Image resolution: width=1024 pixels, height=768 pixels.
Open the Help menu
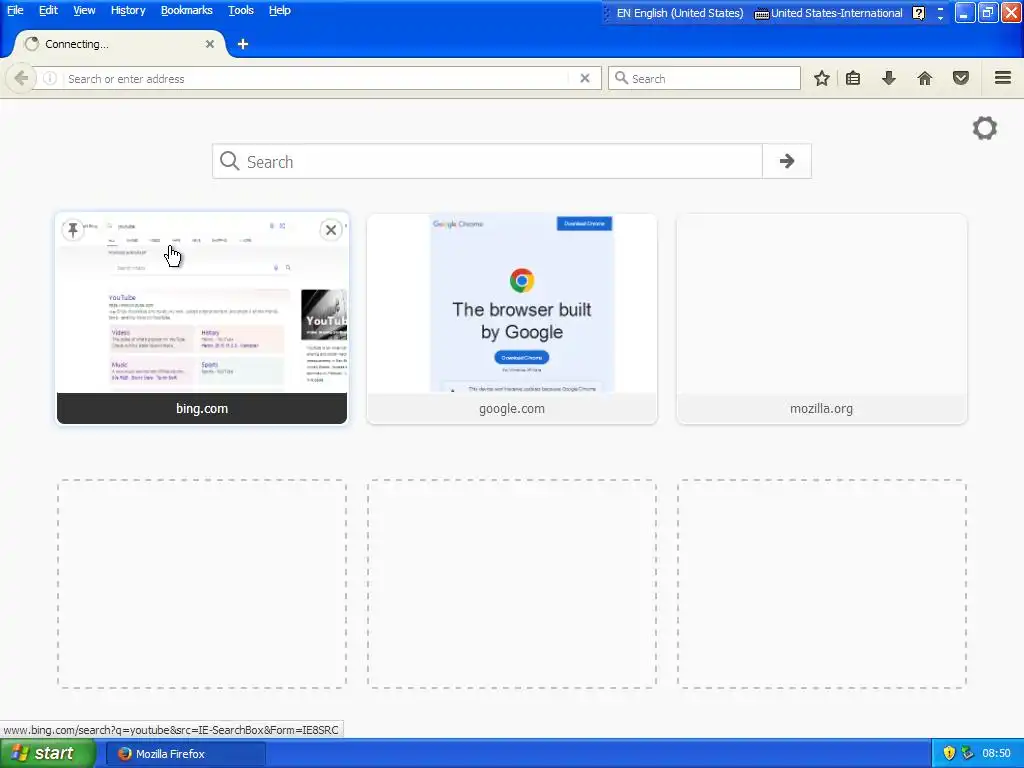coord(280,10)
